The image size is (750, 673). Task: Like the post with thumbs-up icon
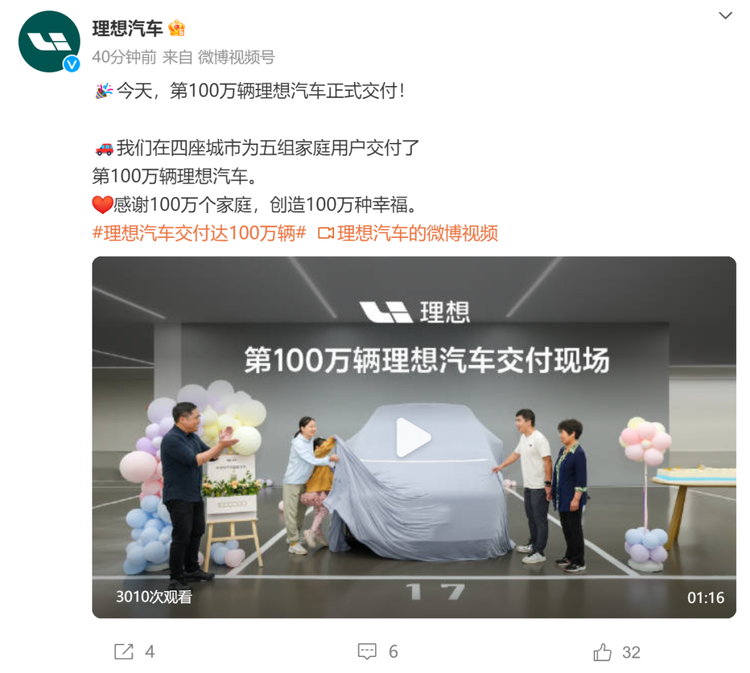click(602, 651)
